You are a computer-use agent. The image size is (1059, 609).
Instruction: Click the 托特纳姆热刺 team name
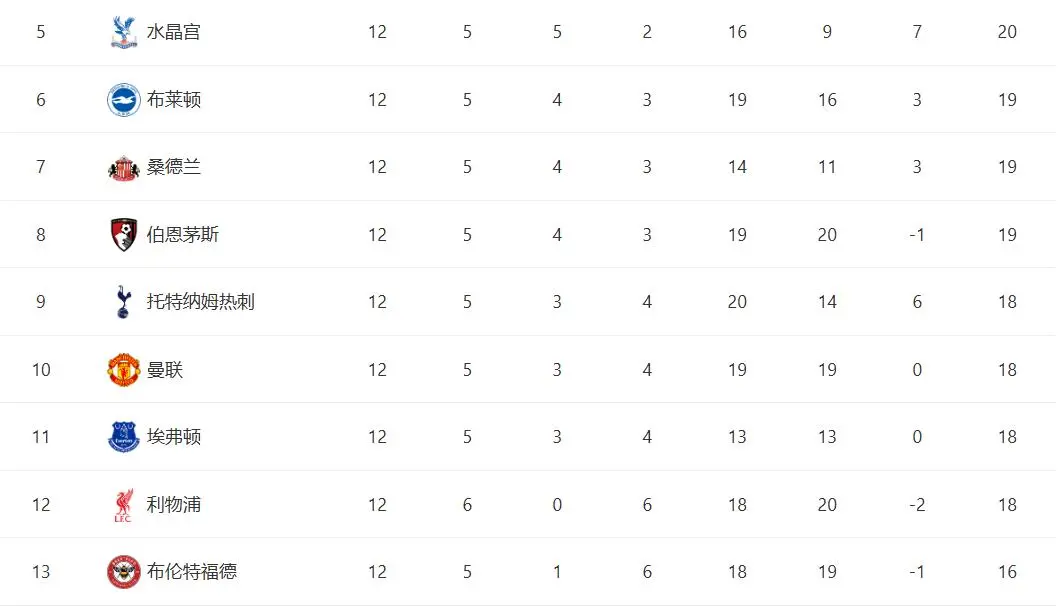pyautogui.click(x=201, y=302)
